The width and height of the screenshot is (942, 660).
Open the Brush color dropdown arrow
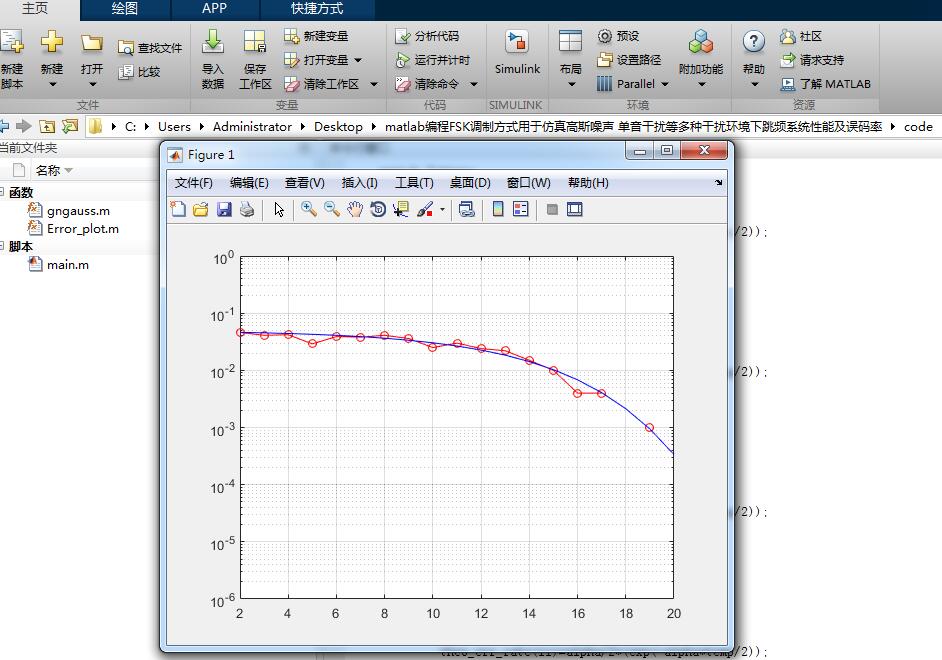[x=443, y=210]
